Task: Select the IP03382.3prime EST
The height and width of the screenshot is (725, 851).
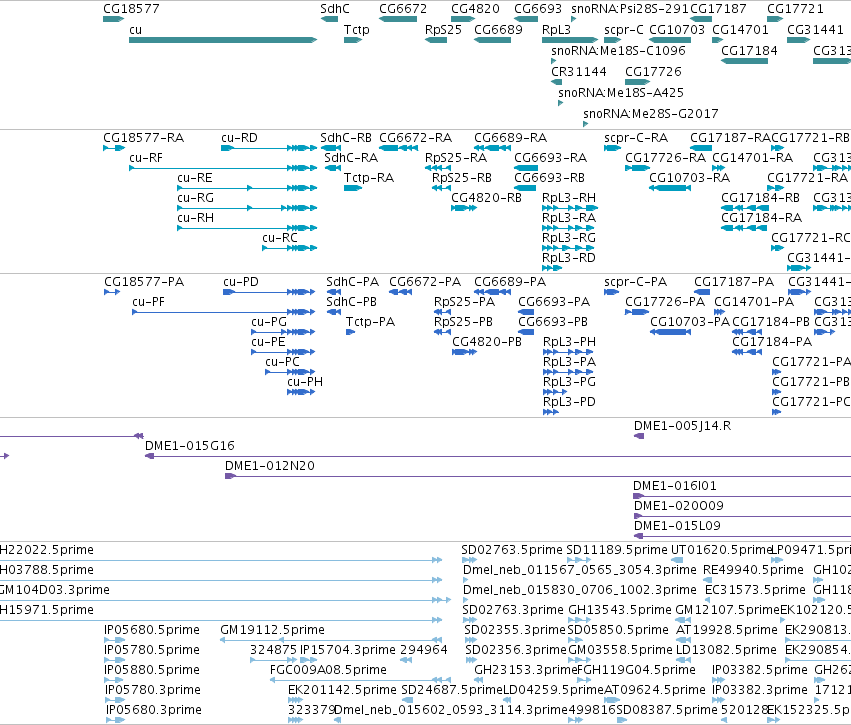Action: click(718, 700)
